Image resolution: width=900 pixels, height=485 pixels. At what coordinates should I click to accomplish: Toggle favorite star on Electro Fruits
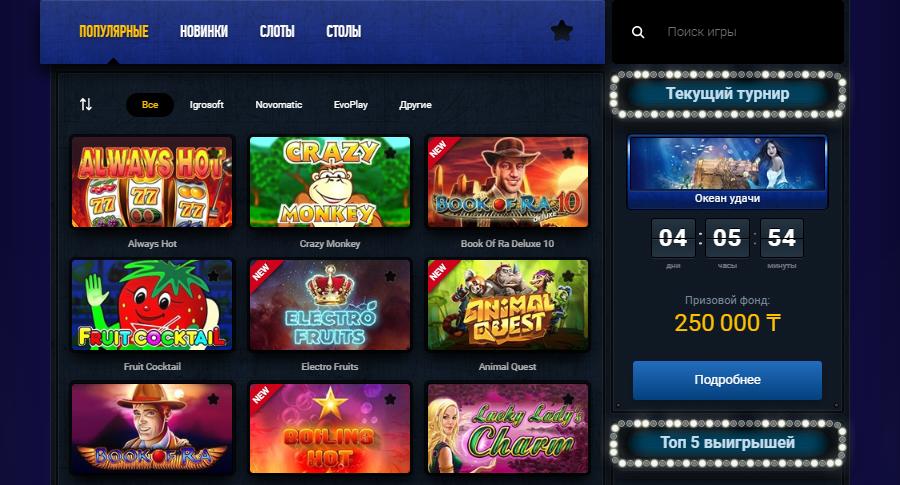click(390, 276)
